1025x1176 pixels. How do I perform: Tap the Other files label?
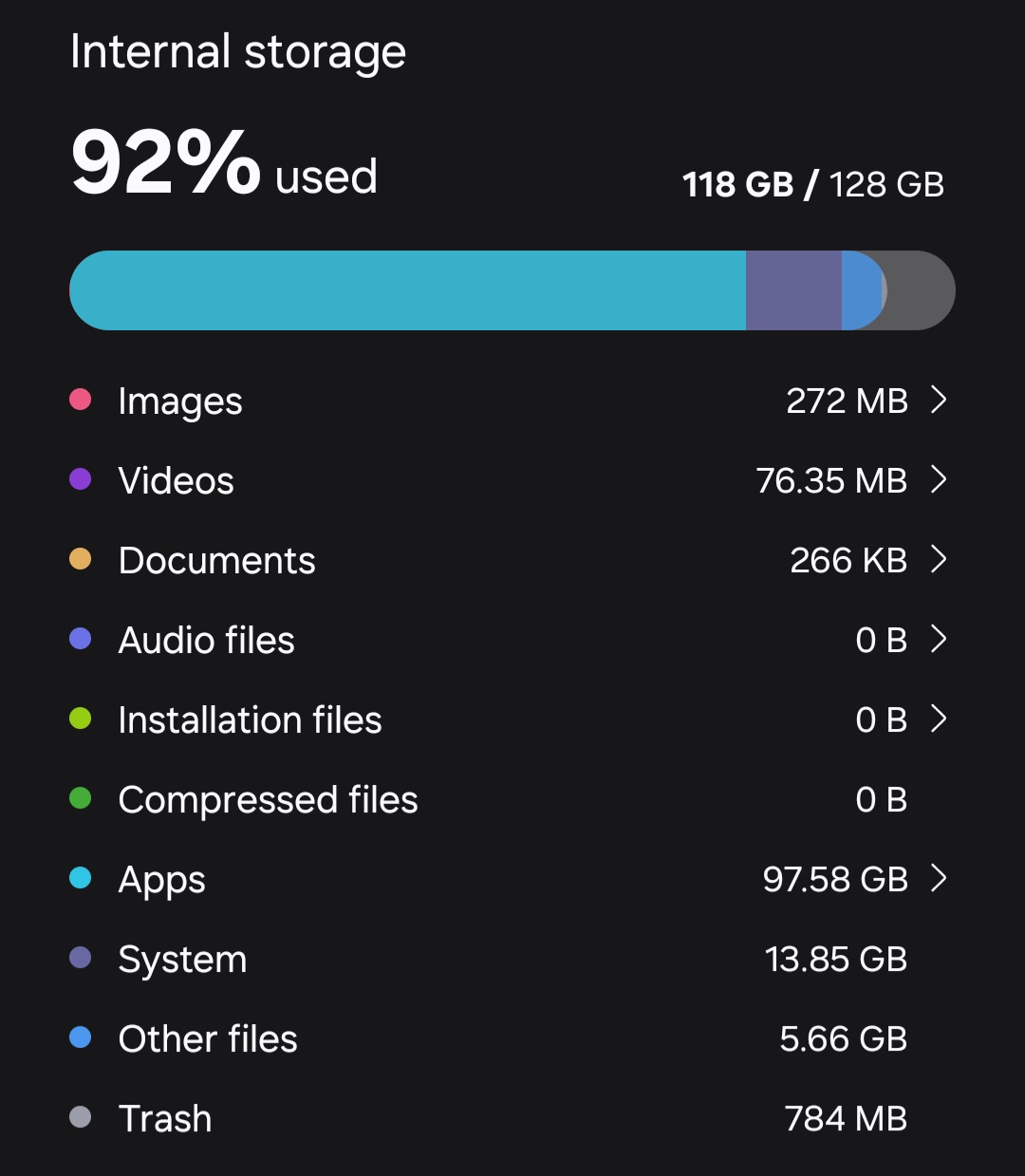(208, 1038)
